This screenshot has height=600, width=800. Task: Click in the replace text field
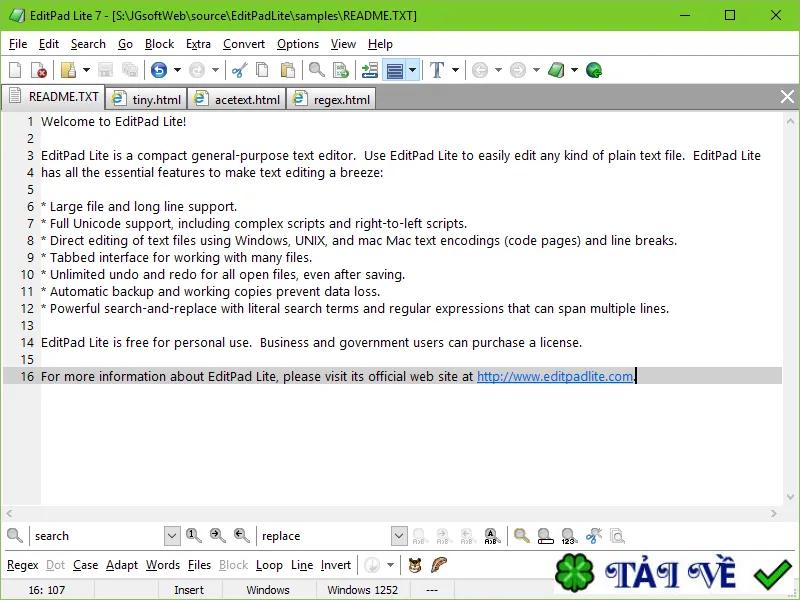[326, 536]
